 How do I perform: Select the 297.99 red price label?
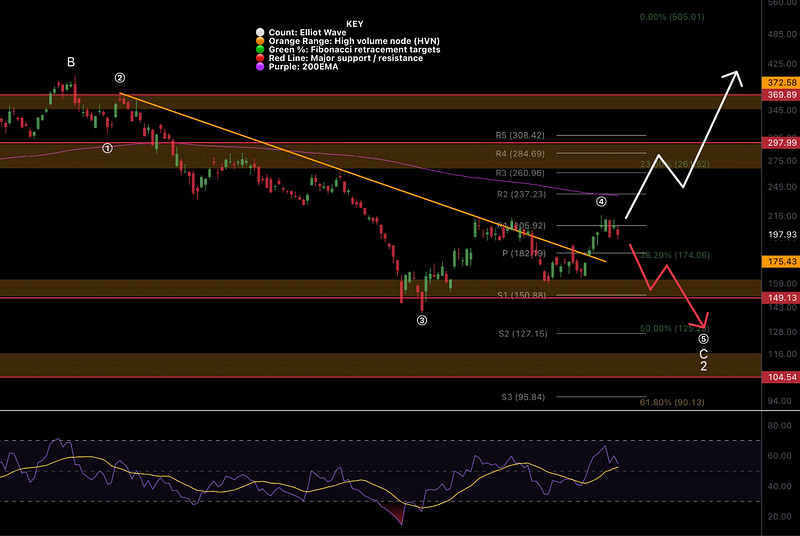click(x=781, y=143)
